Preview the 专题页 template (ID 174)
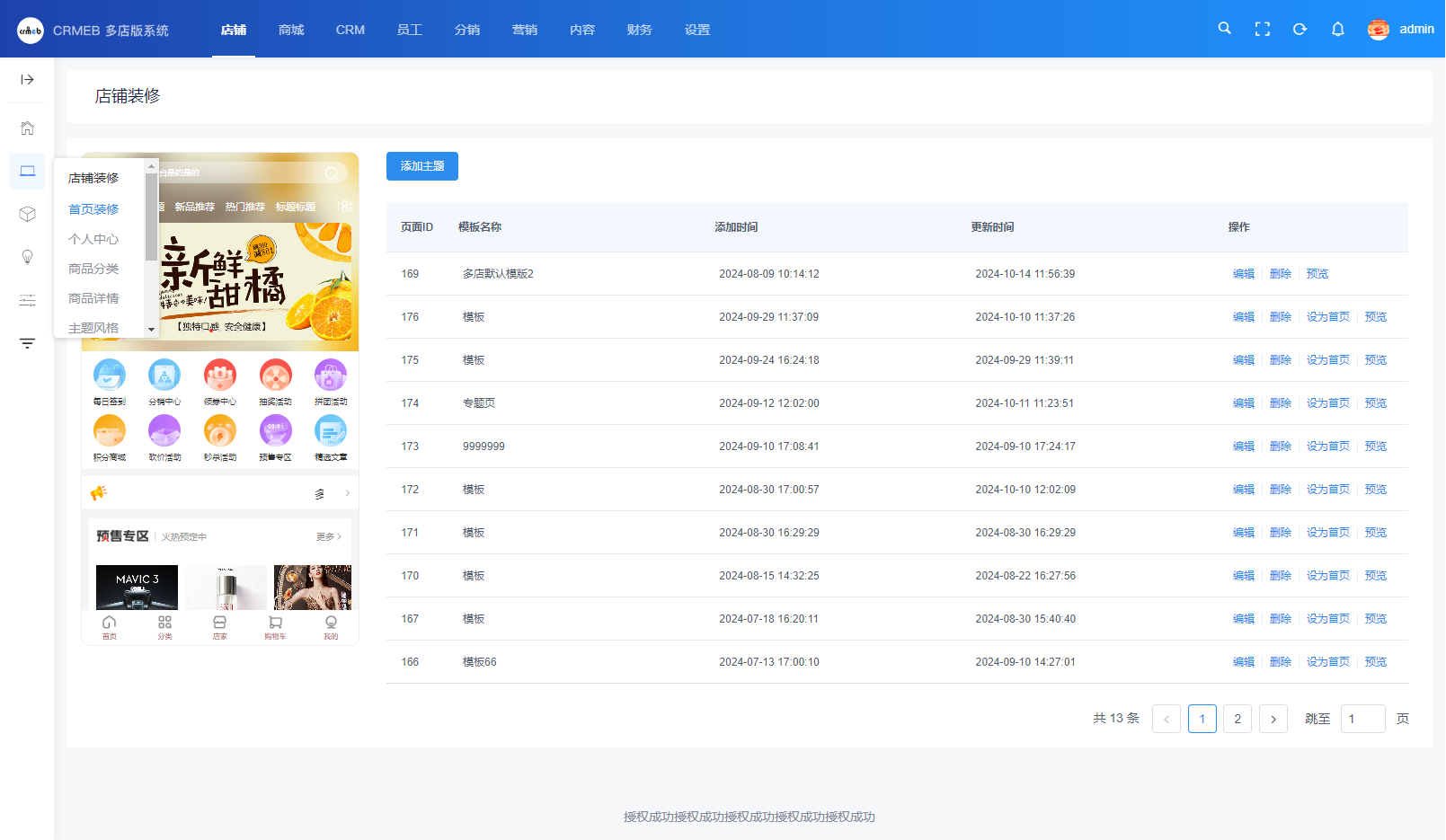Viewport: 1446px width, 840px height. point(1376,403)
